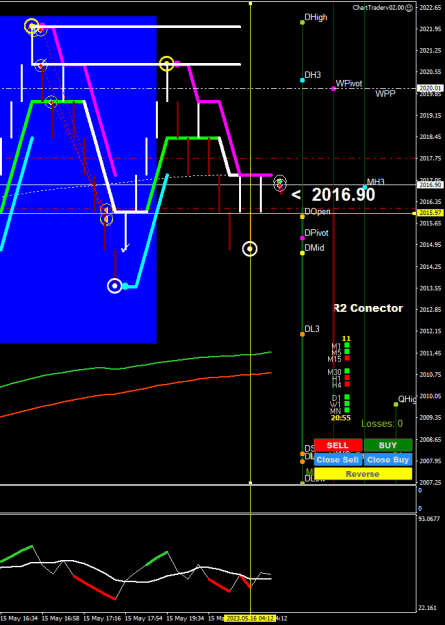445x625 pixels.
Task: Click the Close Sell button
Action: [x=338, y=460]
